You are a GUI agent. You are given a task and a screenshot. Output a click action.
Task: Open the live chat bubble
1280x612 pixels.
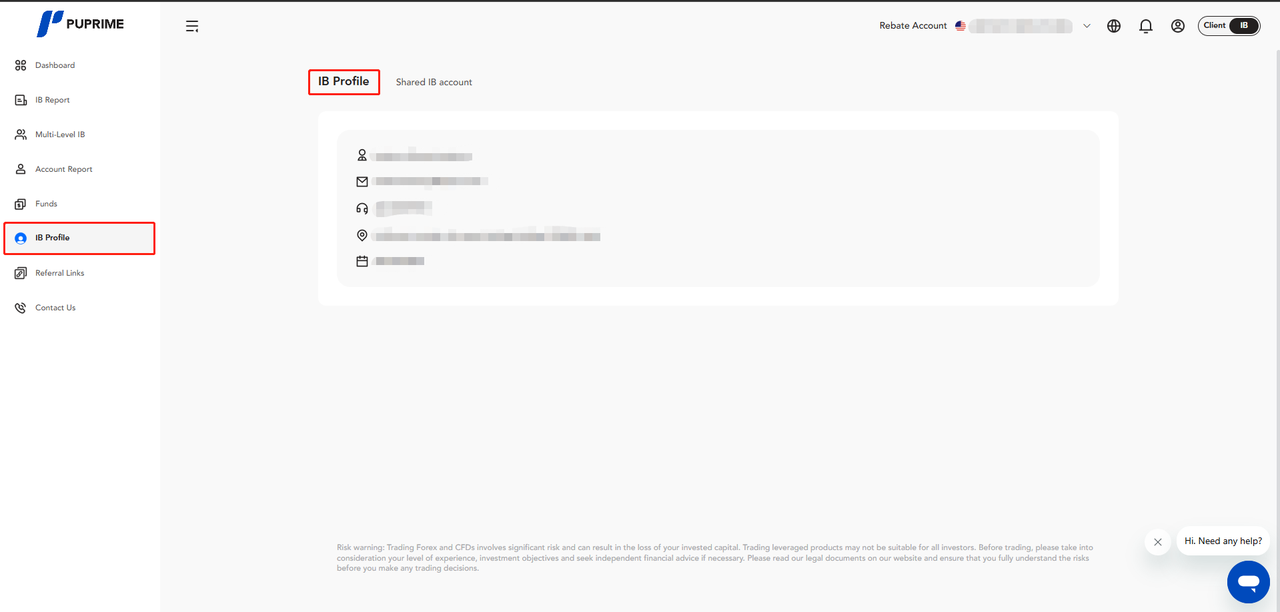1248,581
